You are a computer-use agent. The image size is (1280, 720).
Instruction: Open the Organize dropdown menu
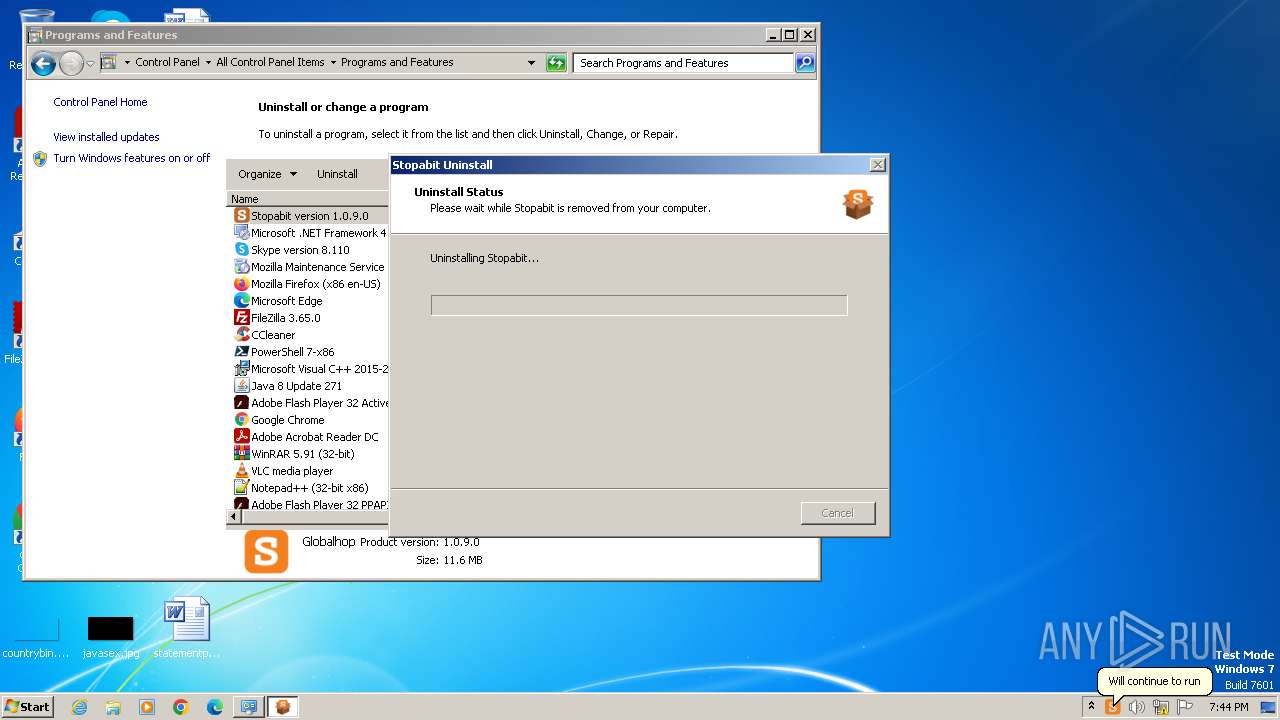[267, 174]
